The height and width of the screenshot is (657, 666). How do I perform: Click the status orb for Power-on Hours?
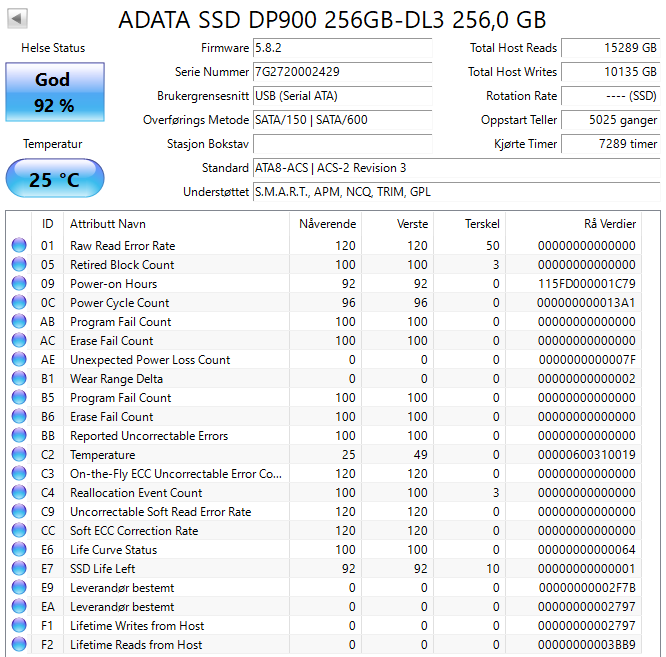point(19,283)
